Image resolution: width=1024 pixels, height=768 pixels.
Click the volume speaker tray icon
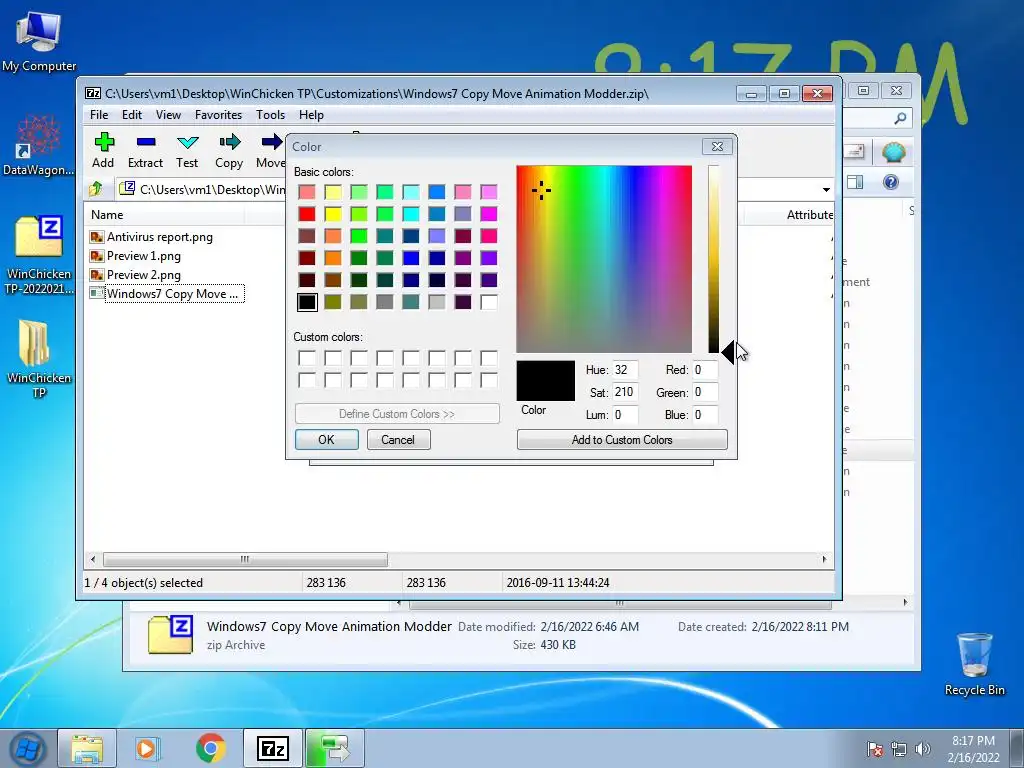pos(923,749)
